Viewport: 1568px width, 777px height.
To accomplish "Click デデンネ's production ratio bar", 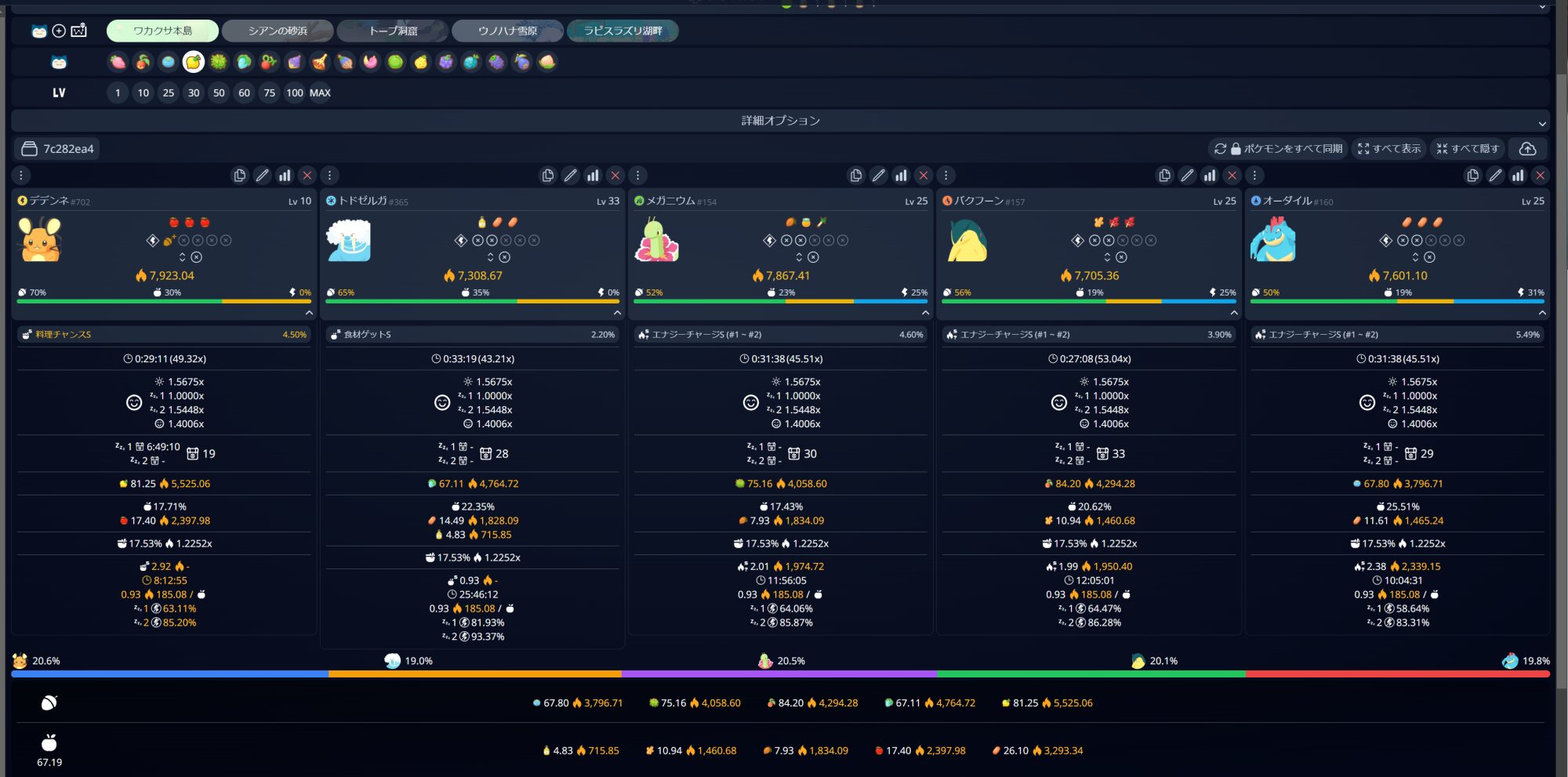I will [x=164, y=300].
